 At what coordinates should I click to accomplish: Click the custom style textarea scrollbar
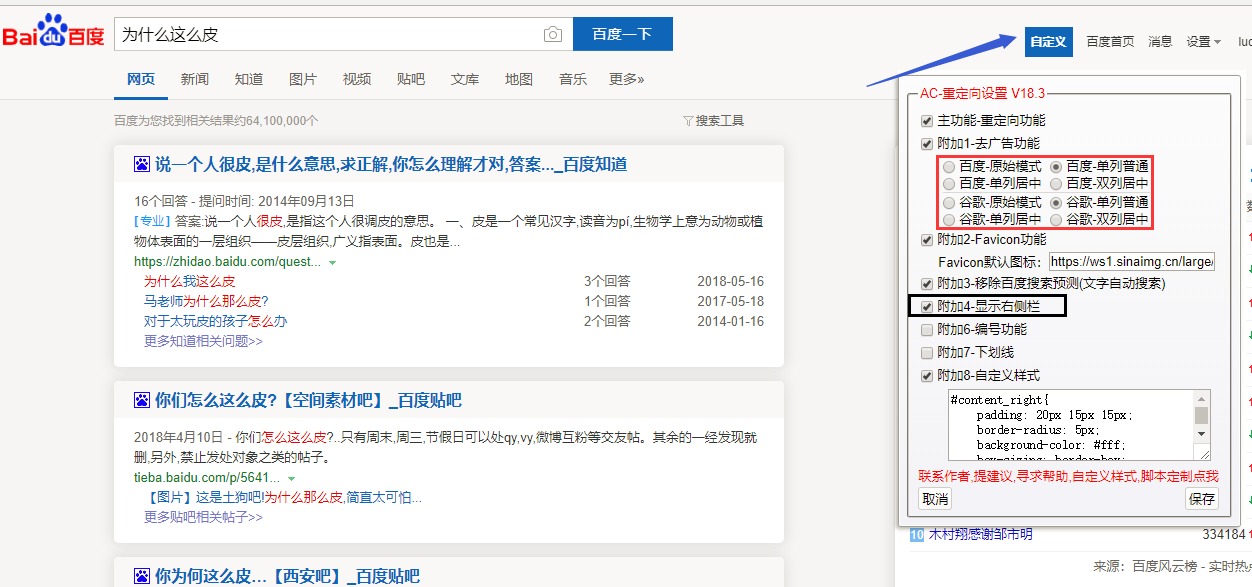[1201, 419]
